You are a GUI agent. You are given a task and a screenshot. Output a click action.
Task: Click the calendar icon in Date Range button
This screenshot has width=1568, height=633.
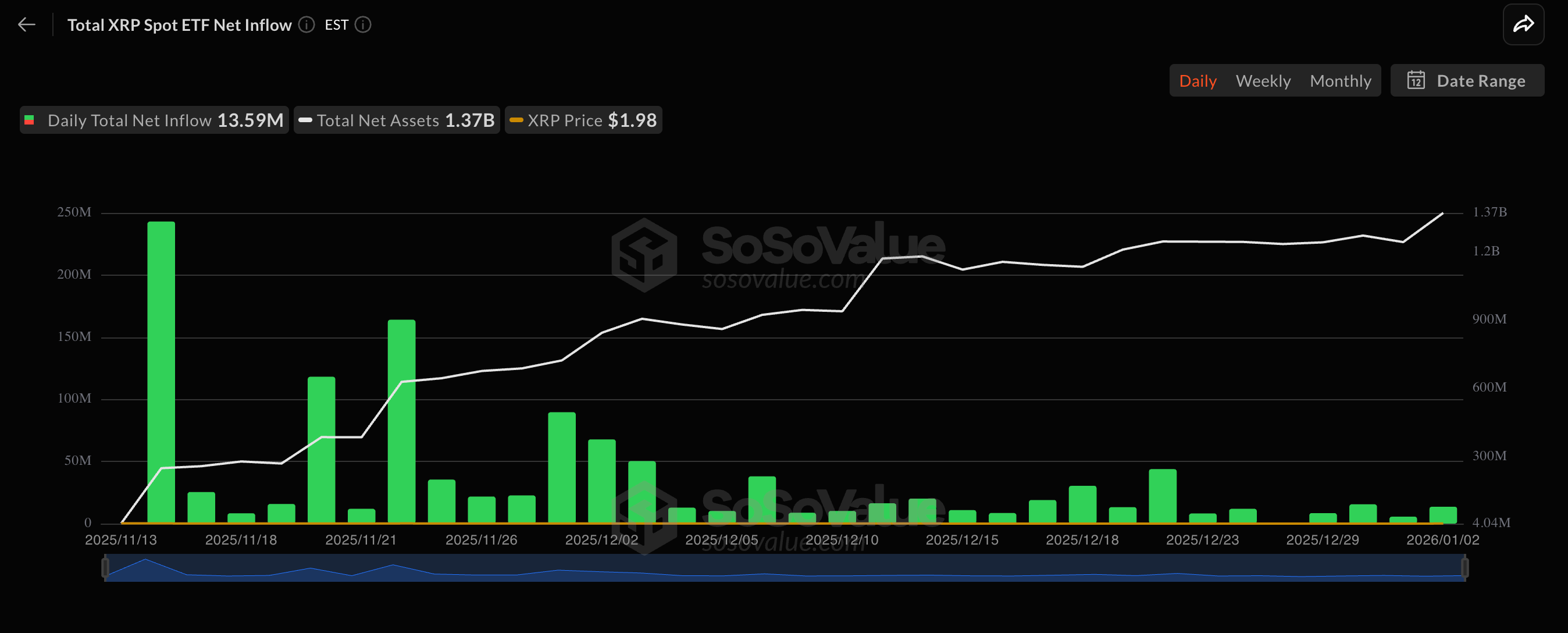coord(1416,80)
